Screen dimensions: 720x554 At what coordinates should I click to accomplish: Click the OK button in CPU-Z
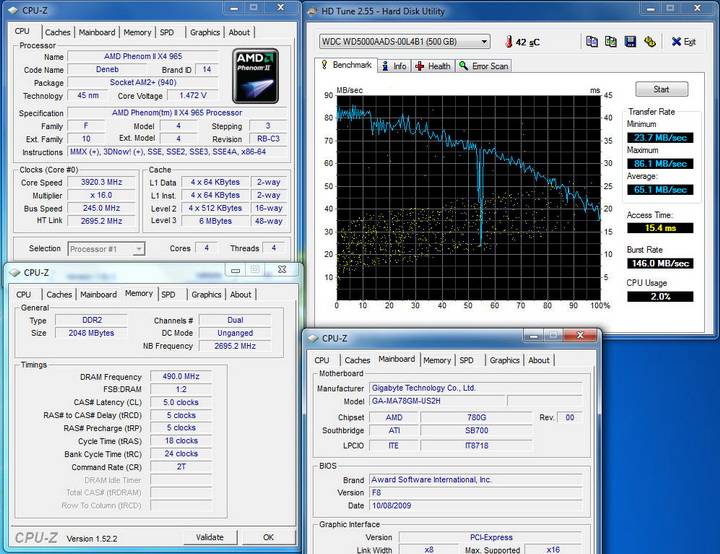(268, 537)
